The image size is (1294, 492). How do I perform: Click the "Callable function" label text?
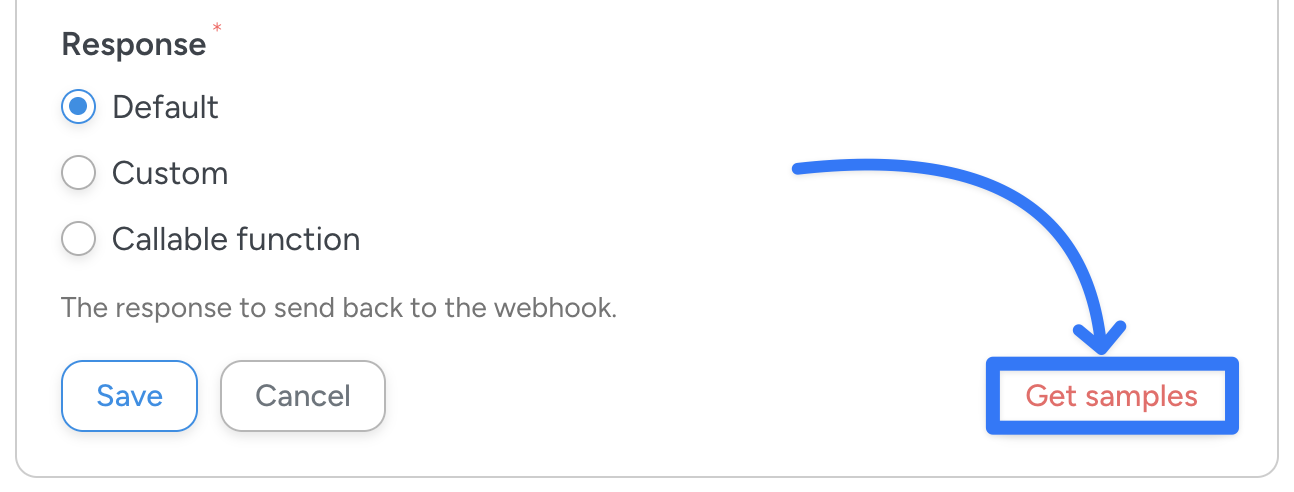236,239
